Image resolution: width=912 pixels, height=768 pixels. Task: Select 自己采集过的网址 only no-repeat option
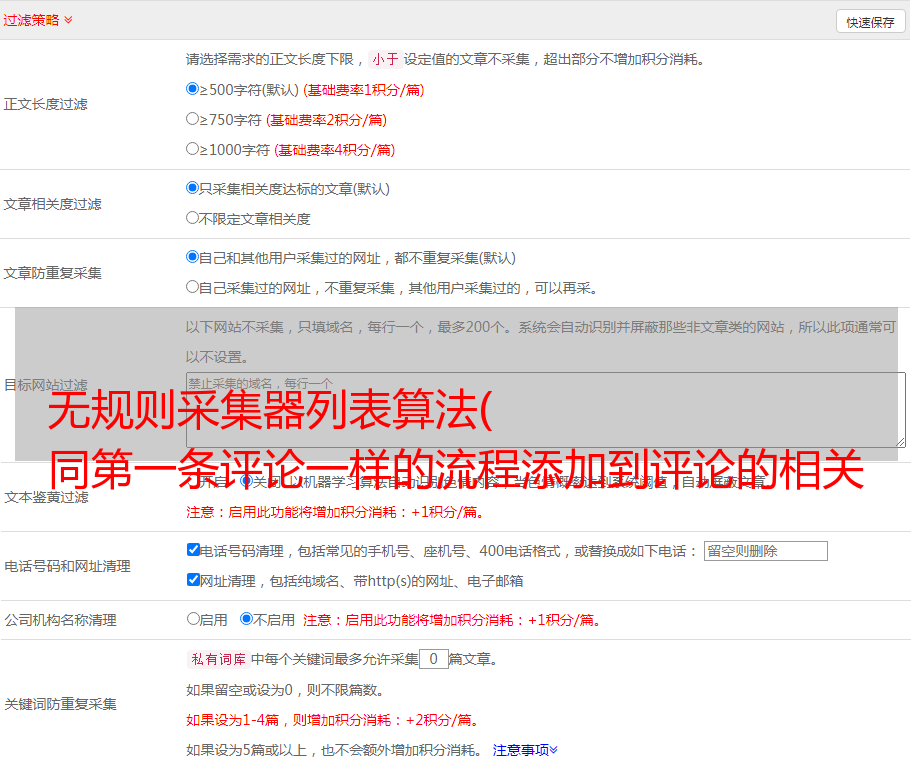193,287
